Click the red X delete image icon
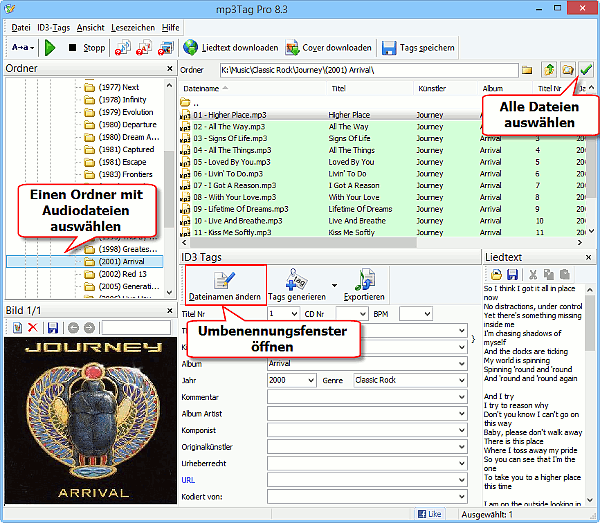The image size is (600, 523). point(33,328)
